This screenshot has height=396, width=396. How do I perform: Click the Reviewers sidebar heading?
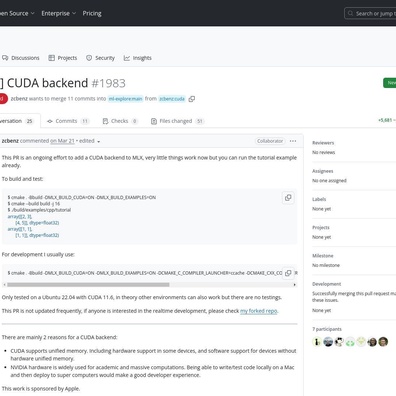(x=323, y=143)
